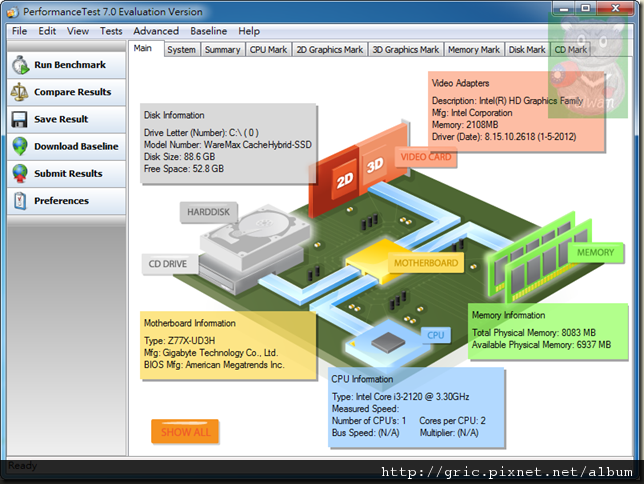Switch to the 3D Graphics Mark tab
The height and width of the screenshot is (484, 644).
click(x=406, y=50)
